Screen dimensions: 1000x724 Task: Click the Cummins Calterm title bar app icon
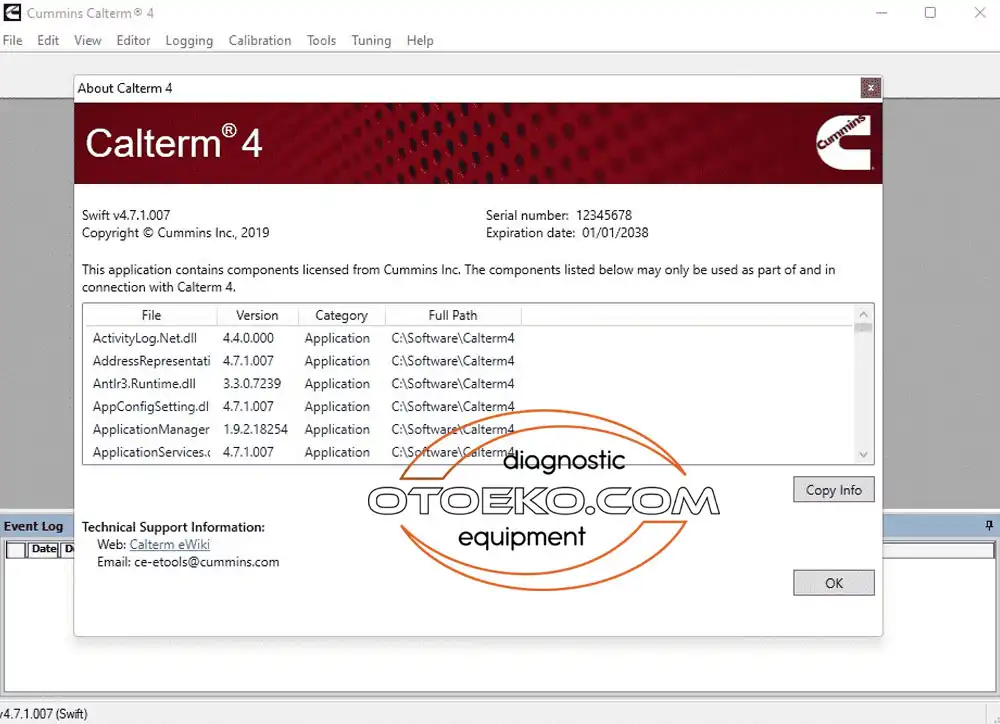(x=12, y=13)
